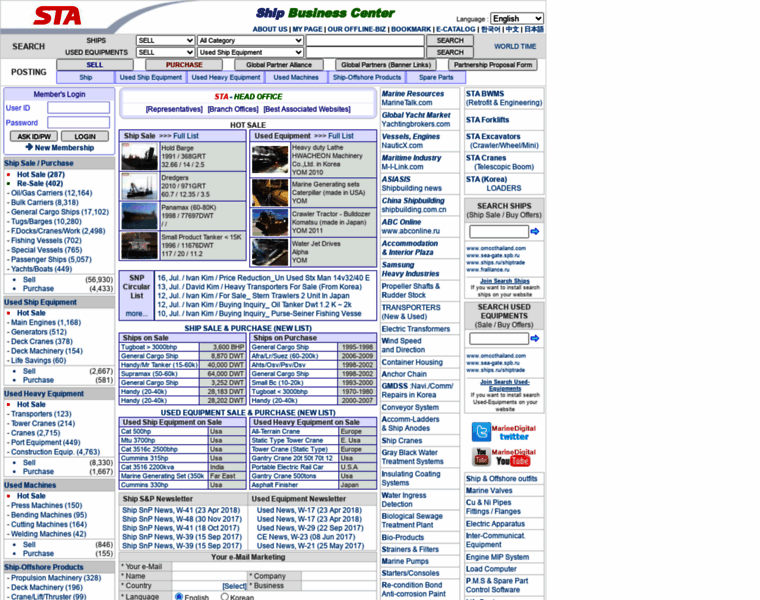Open the WORLD TIME link
760x600 pixels.
[515, 47]
